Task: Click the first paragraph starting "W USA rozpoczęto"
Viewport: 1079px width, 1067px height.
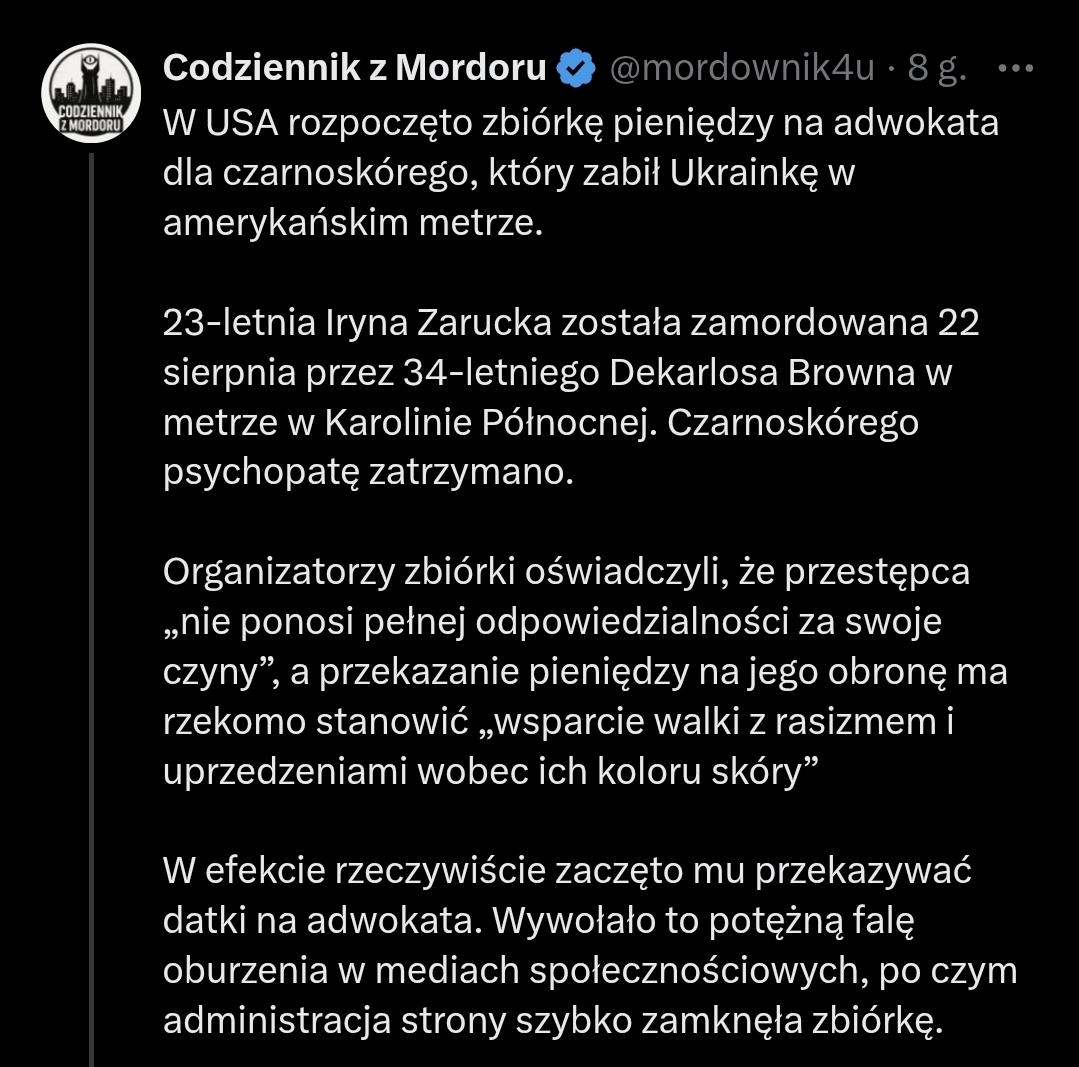Action: [x=580, y=172]
